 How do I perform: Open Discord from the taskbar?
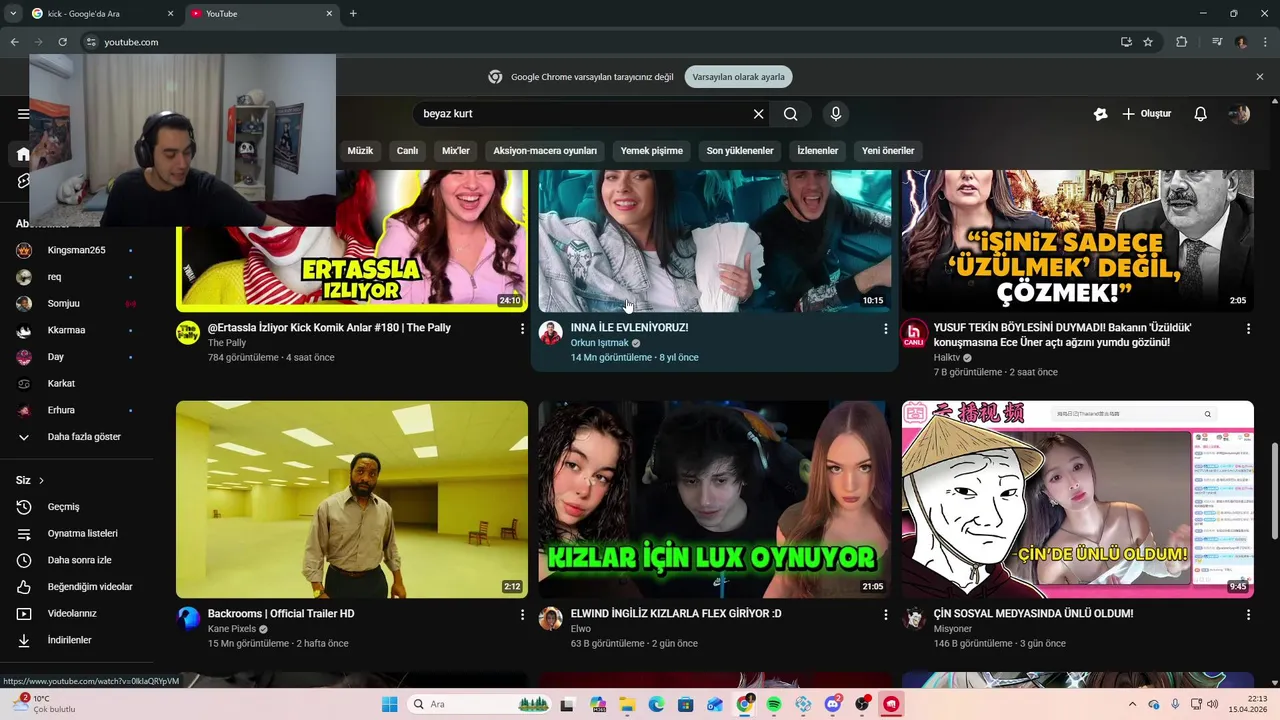pyautogui.click(x=833, y=704)
